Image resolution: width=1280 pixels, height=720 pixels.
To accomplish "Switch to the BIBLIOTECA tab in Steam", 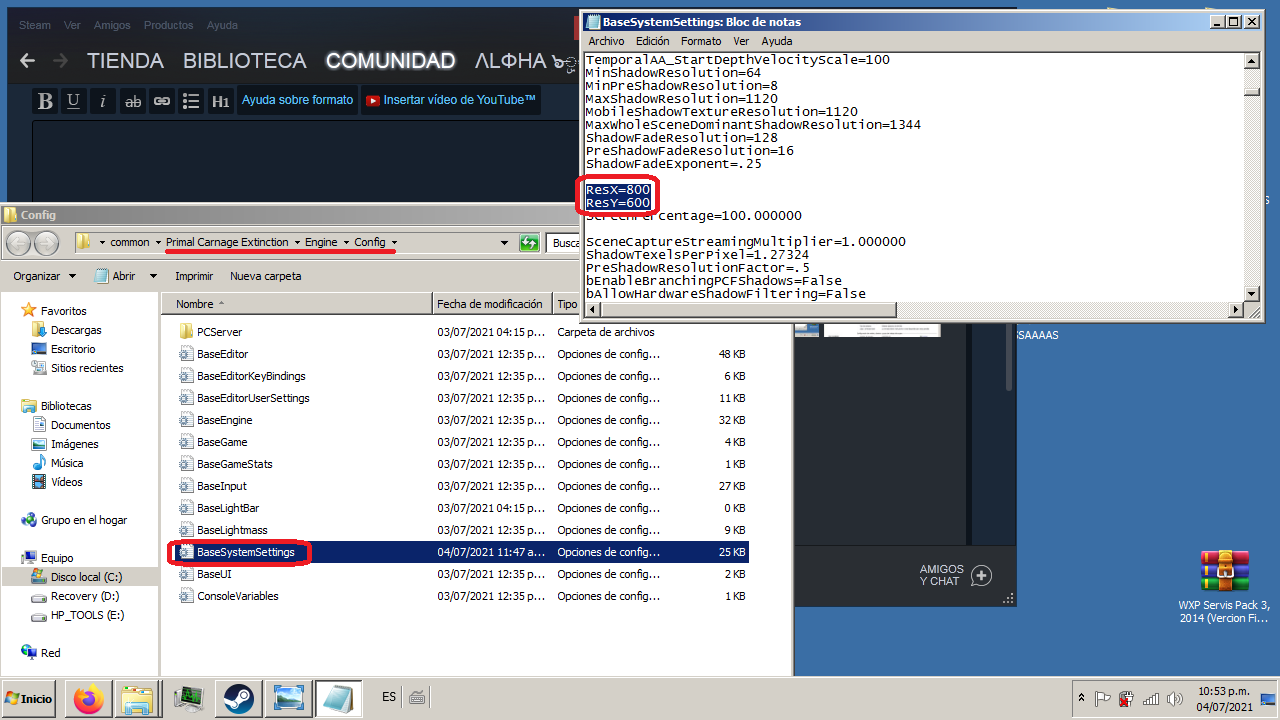I will 245,61.
